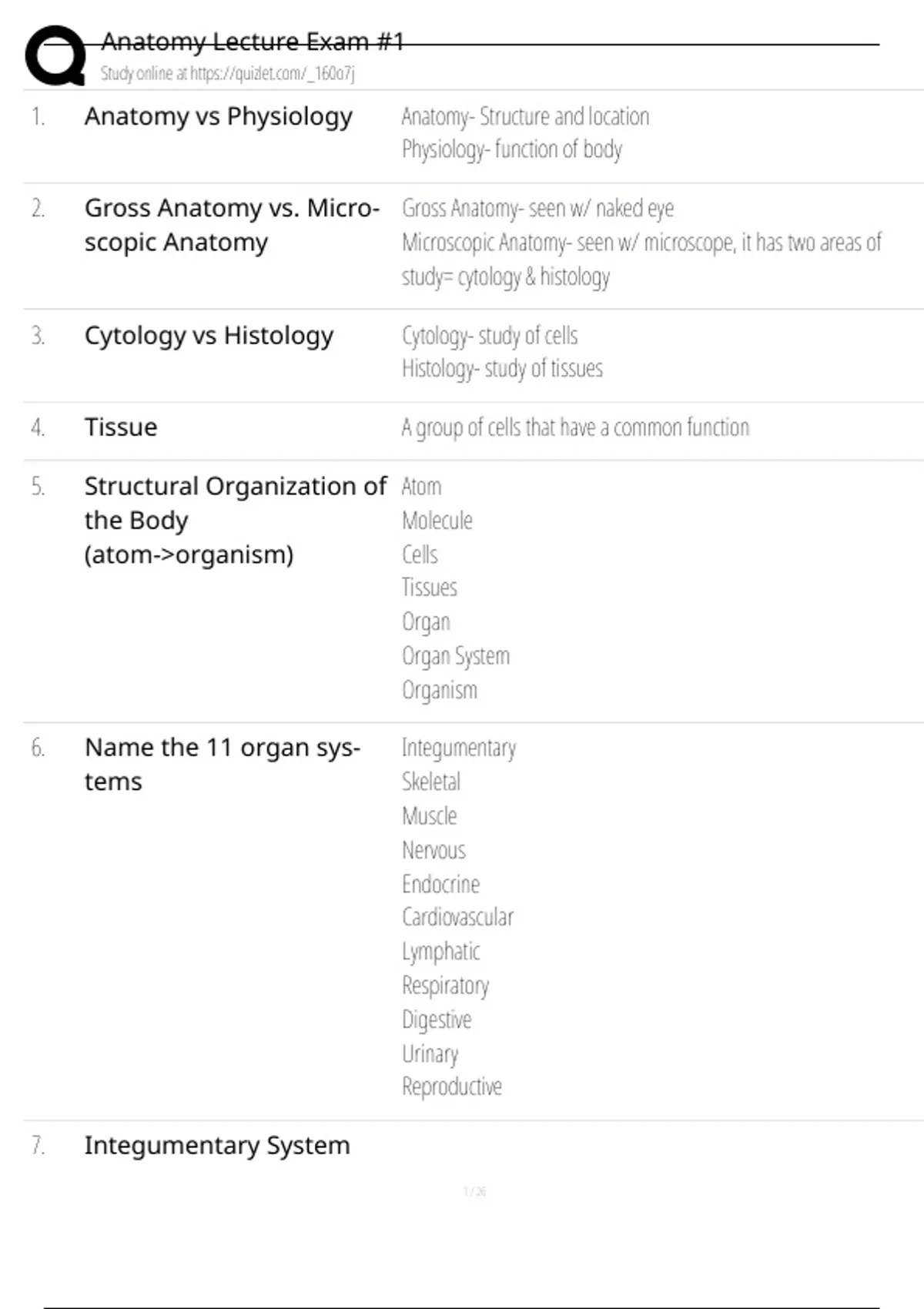
Task: Click the Gross Anatomy vs. Microscopic Anatomy term
Action: (x=232, y=225)
